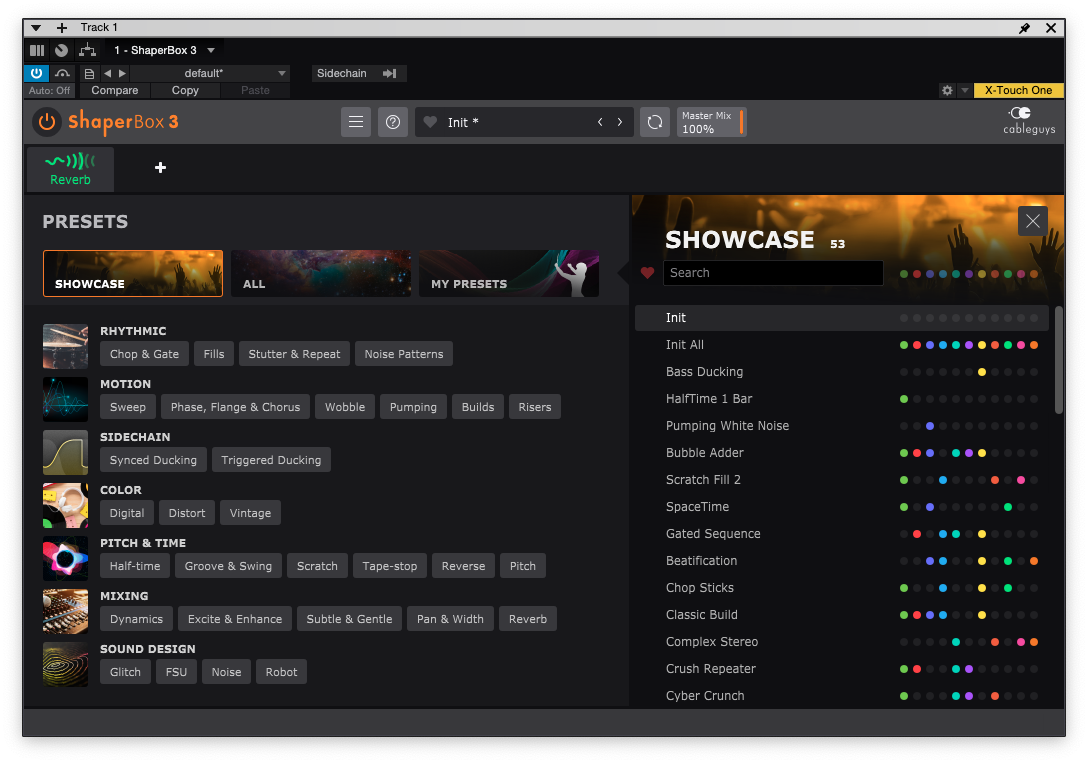Select the Glitch tag

click(x=126, y=672)
